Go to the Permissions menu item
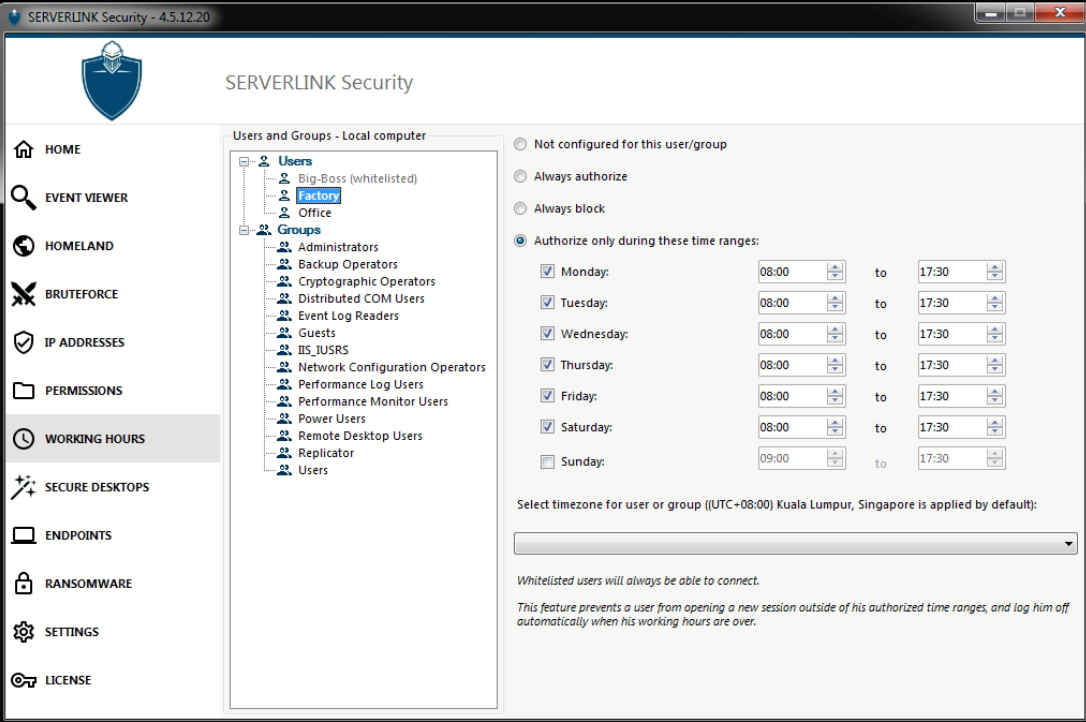This screenshot has height=722, width=1086. pyautogui.click(x=83, y=391)
